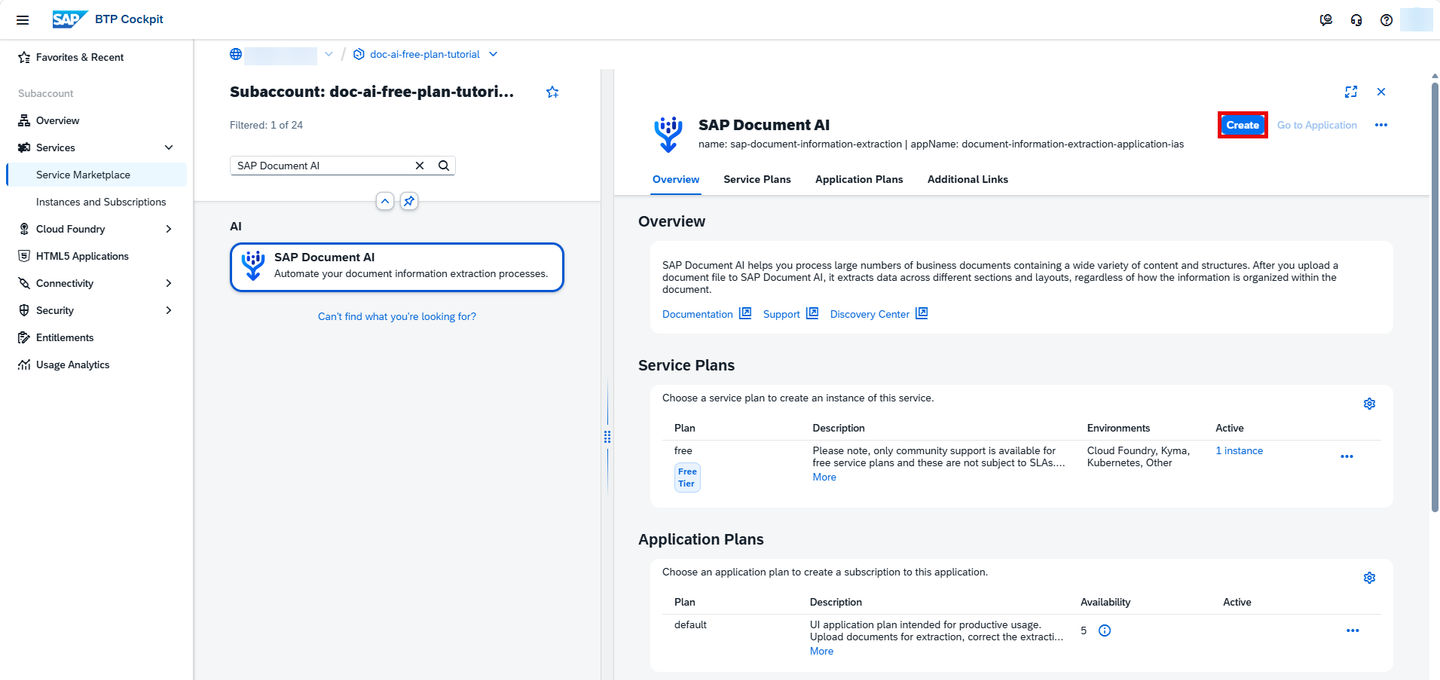1440x680 pixels.
Task: Open the overflow menu next to Go to Application
Action: (1381, 125)
